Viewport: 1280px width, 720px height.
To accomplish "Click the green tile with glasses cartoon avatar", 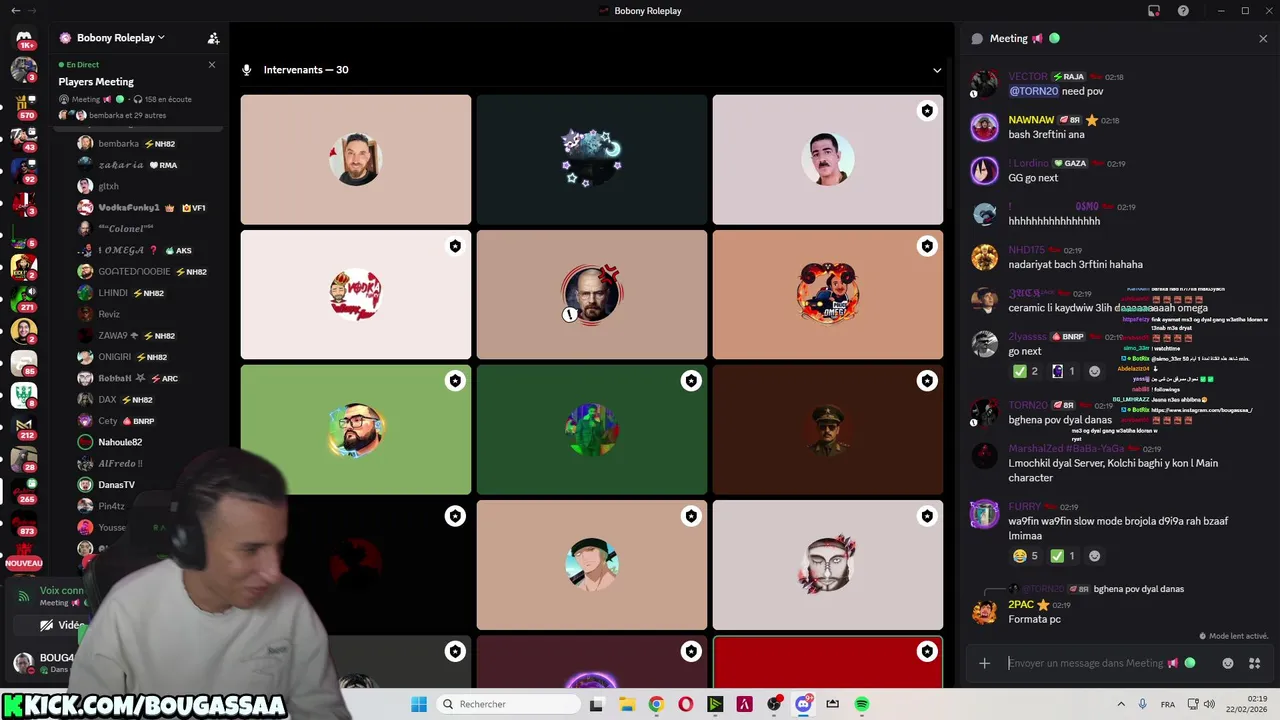I will click(355, 429).
